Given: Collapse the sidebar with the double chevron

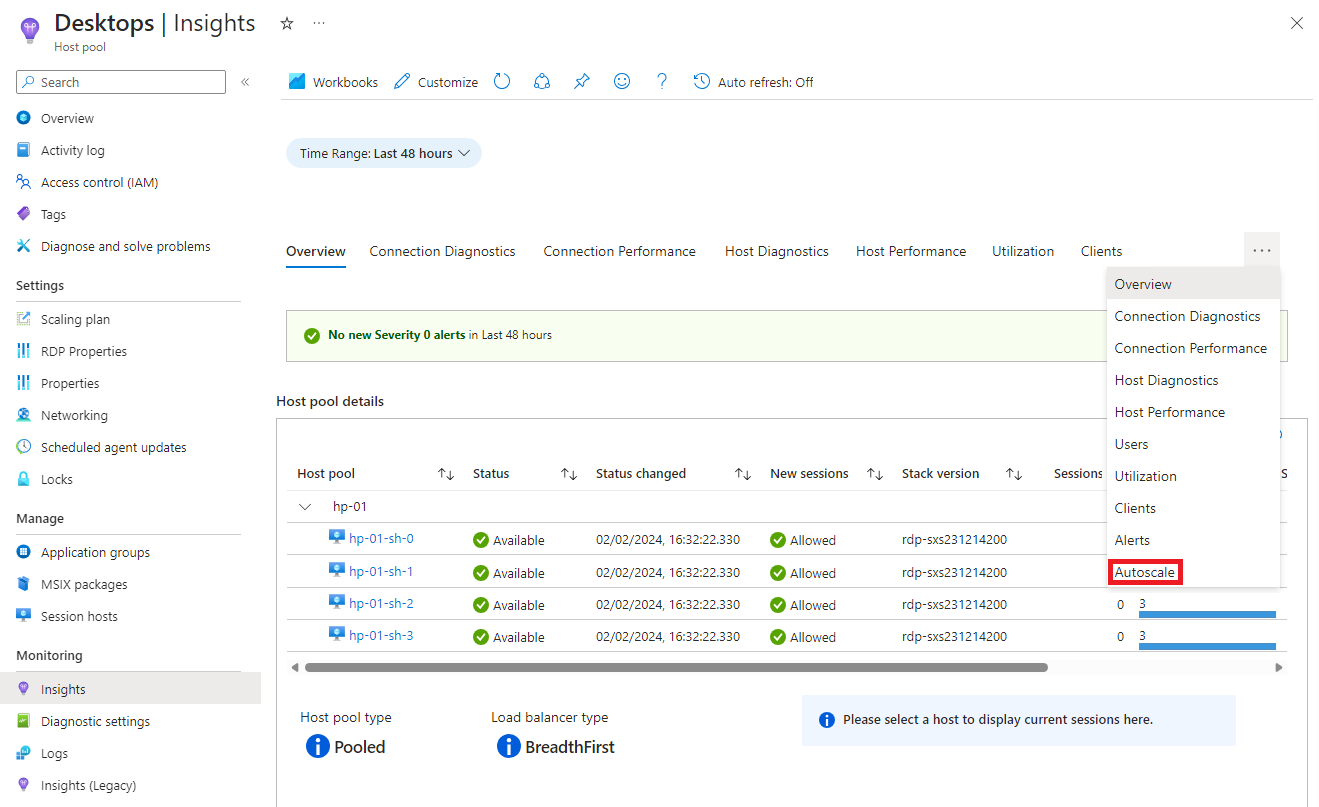Looking at the screenshot, I should pyautogui.click(x=245, y=82).
